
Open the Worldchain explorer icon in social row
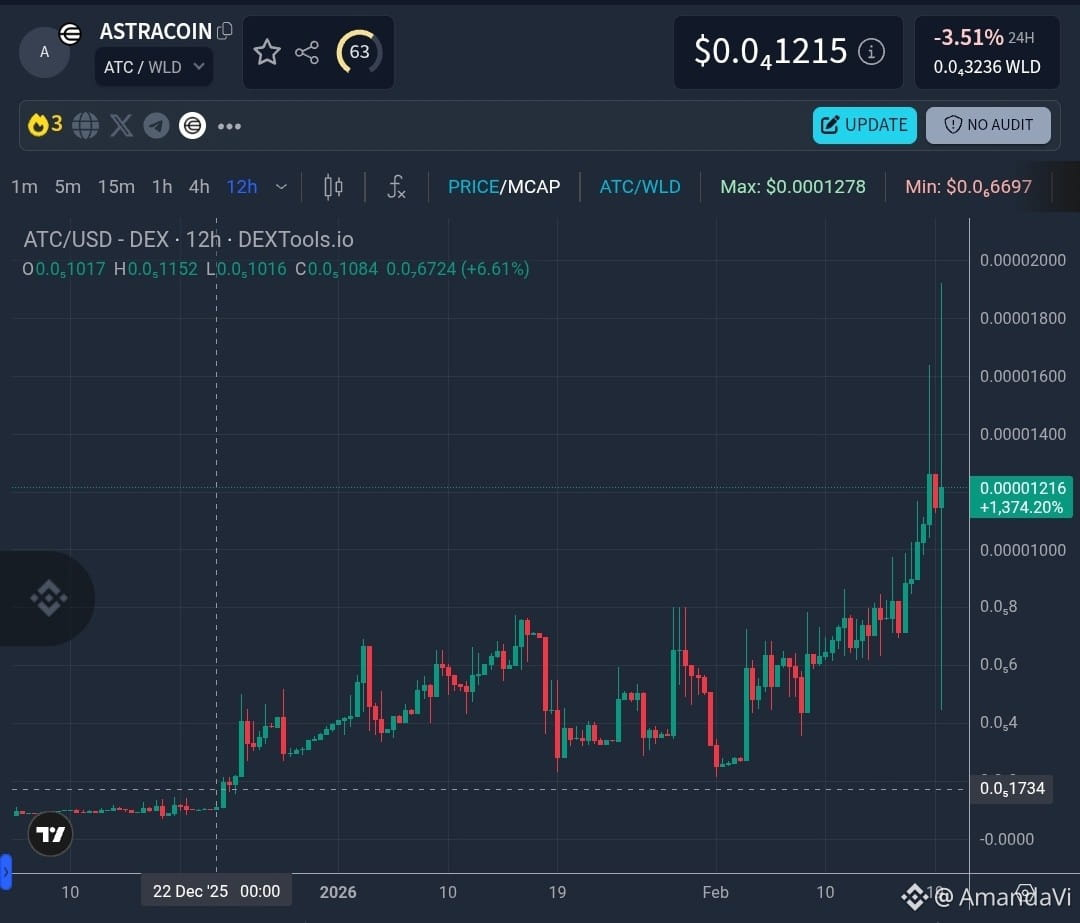tap(192, 125)
